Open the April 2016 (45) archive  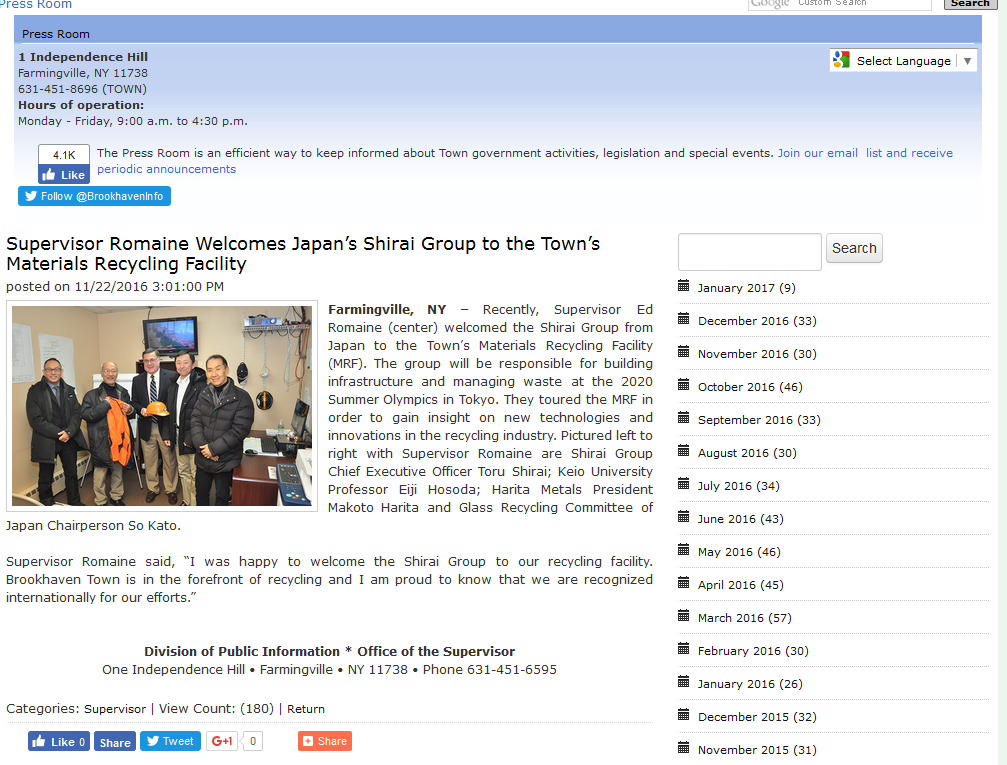[x=740, y=585]
